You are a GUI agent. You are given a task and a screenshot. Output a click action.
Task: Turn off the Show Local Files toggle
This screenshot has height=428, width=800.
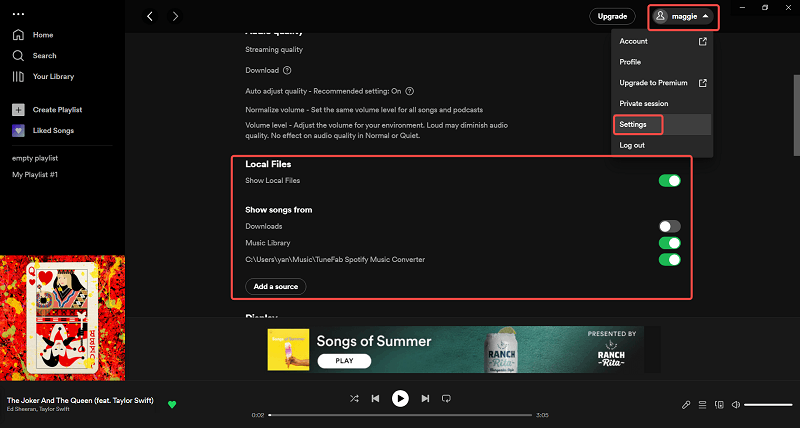[x=669, y=181]
